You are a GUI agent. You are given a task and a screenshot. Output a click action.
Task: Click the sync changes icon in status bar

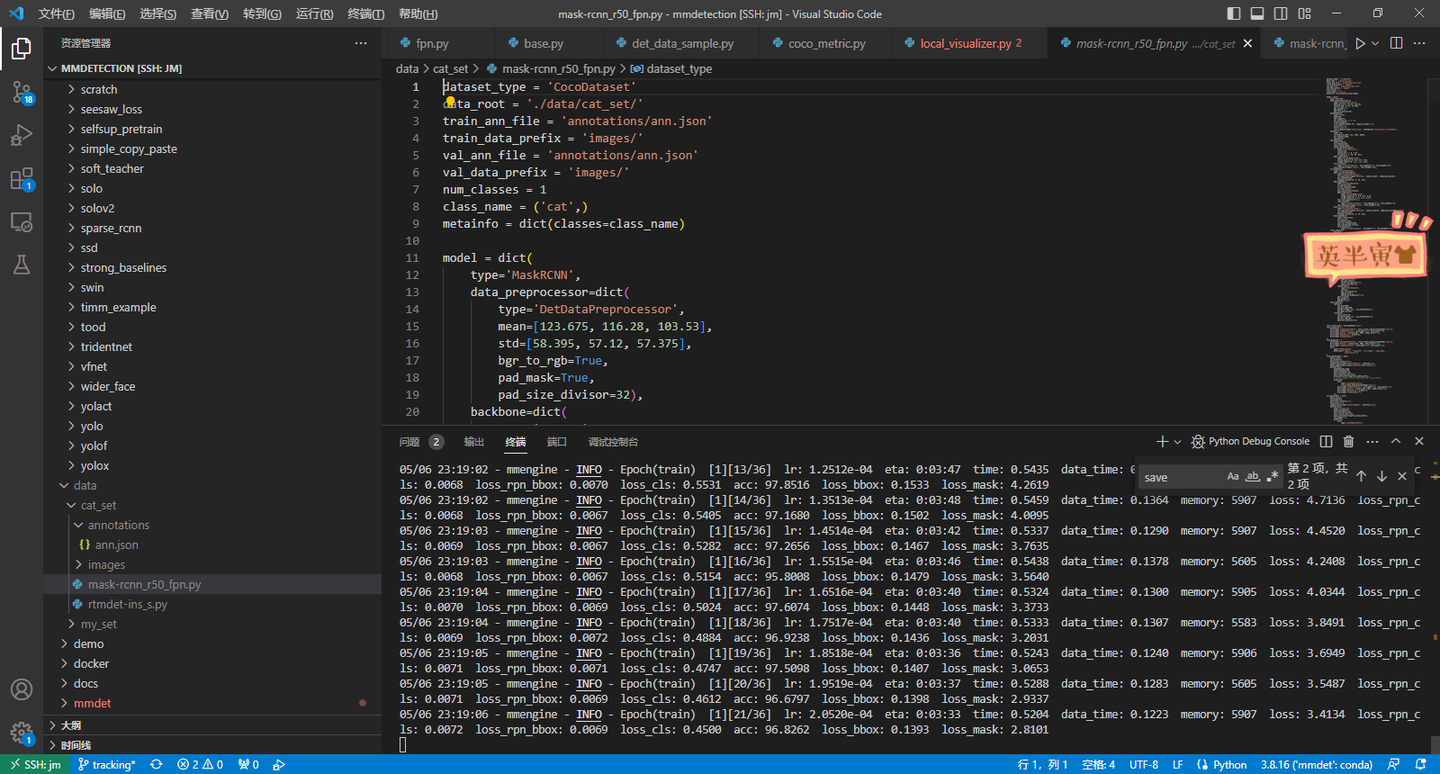point(156,765)
